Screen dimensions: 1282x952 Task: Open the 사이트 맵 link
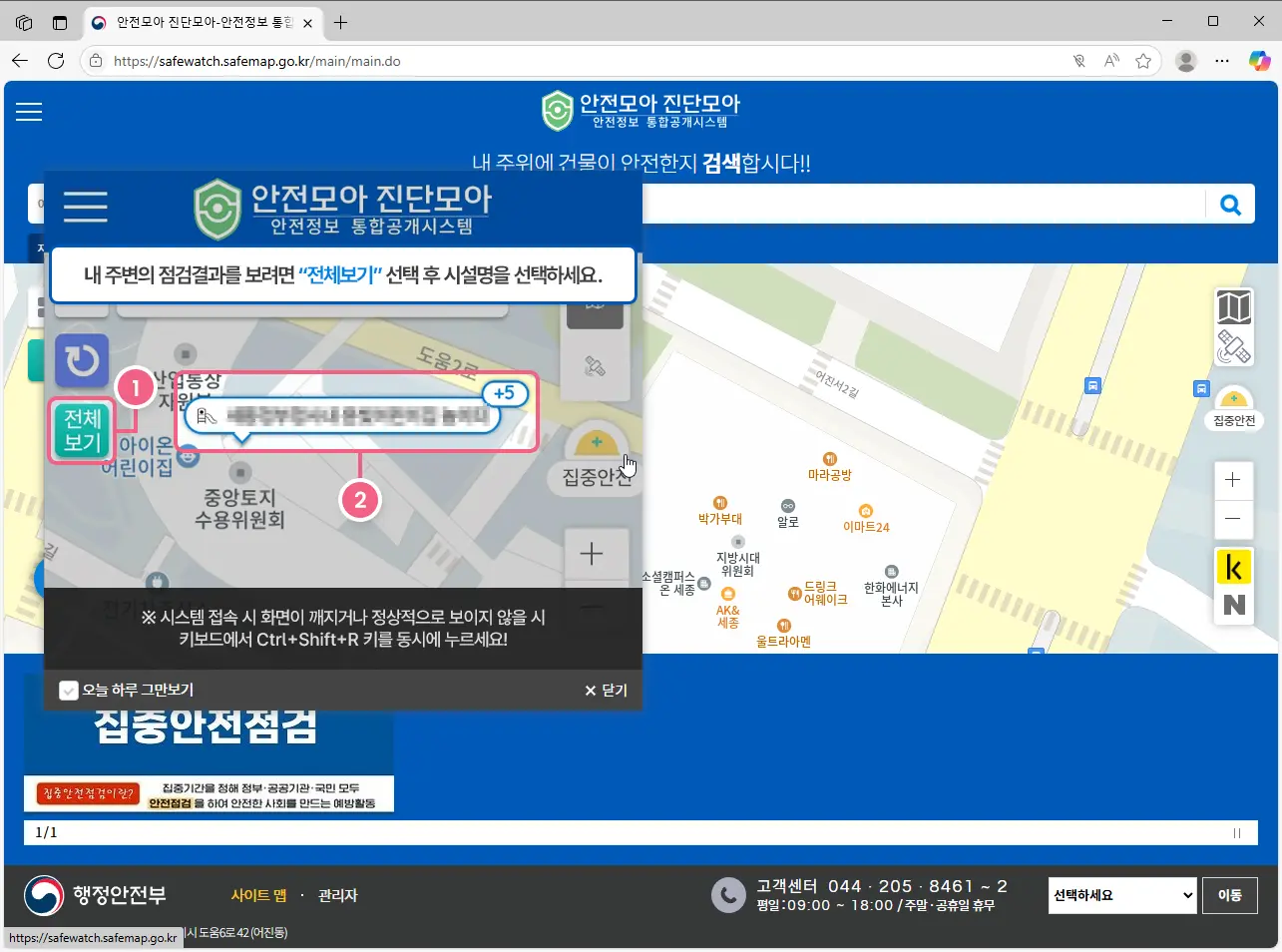click(x=258, y=895)
